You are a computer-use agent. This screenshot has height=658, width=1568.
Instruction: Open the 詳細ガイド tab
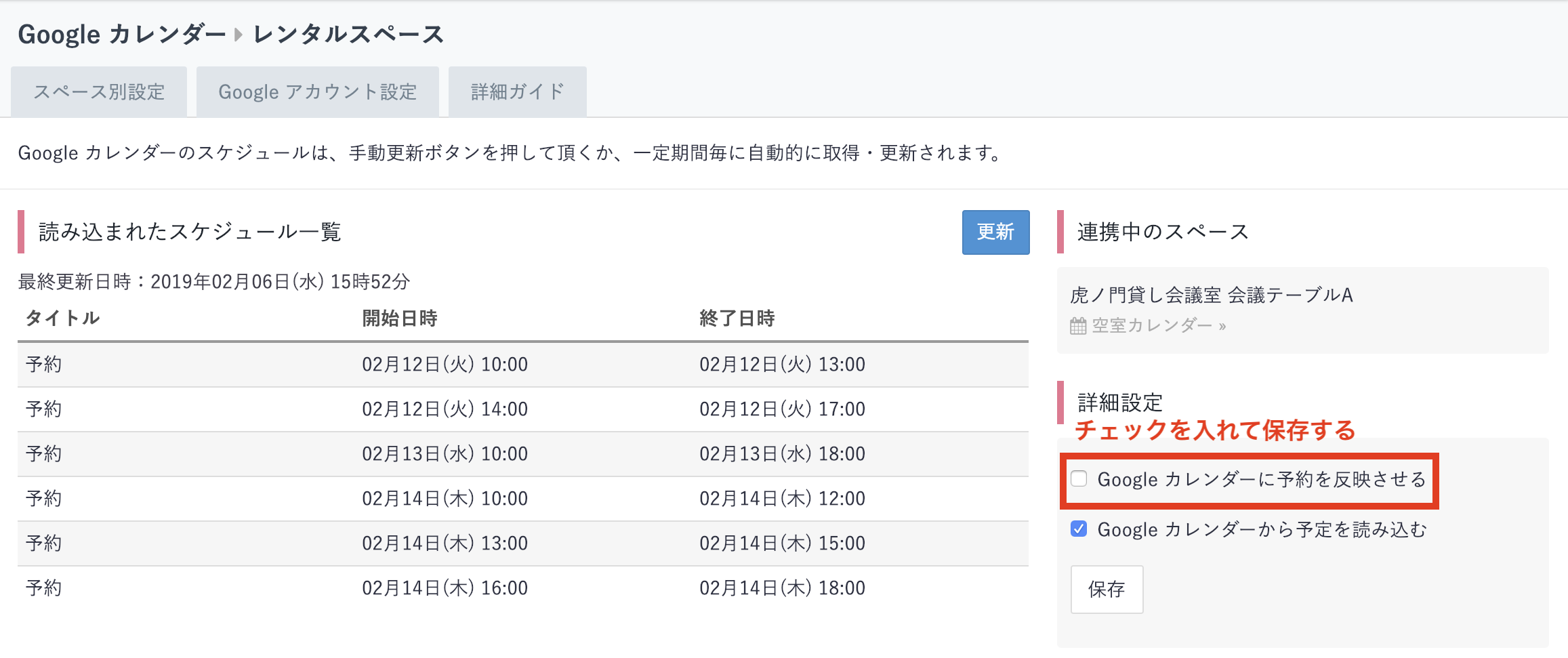[517, 91]
